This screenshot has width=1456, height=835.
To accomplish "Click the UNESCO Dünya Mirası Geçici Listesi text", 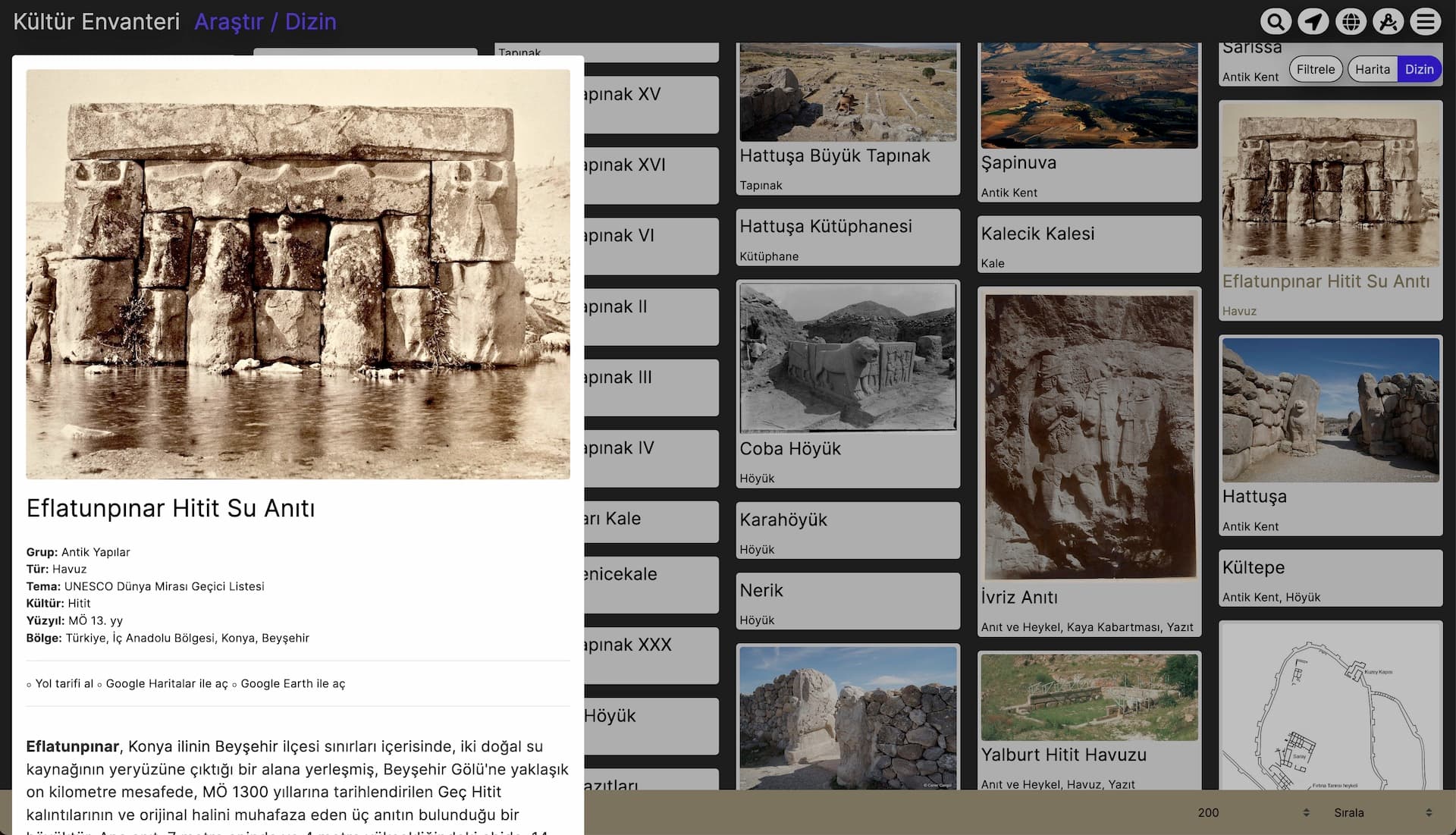I will [165, 586].
